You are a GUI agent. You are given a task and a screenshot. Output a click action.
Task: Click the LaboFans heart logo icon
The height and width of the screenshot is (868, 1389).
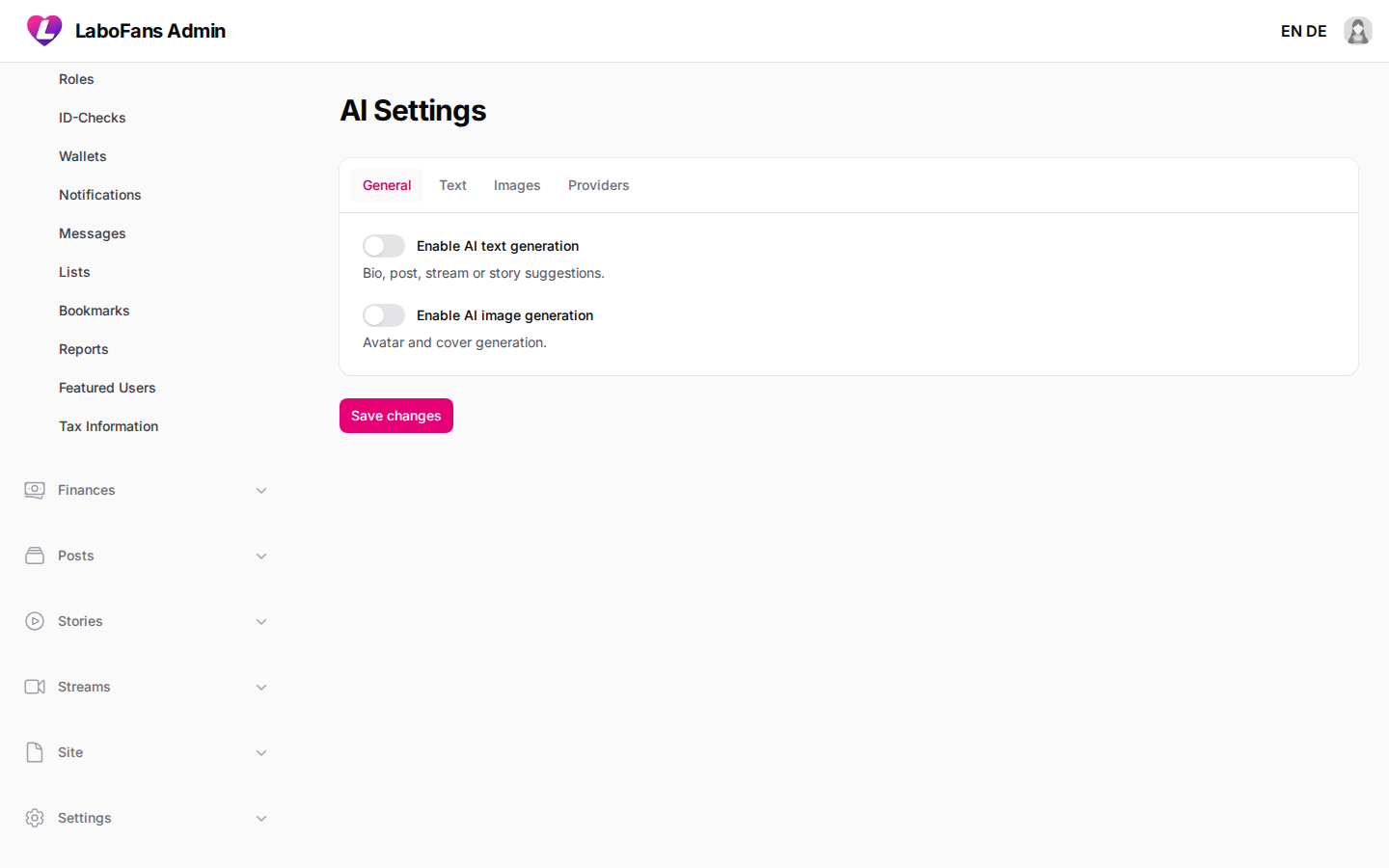coord(44,31)
